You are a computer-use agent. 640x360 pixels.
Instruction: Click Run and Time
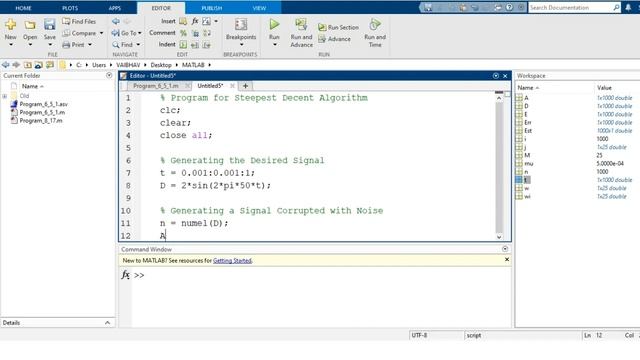[375, 33]
